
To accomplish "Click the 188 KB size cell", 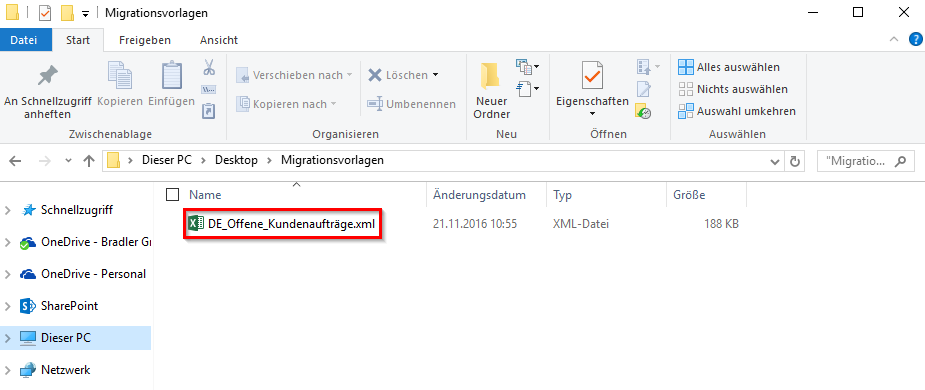I will (x=721, y=224).
